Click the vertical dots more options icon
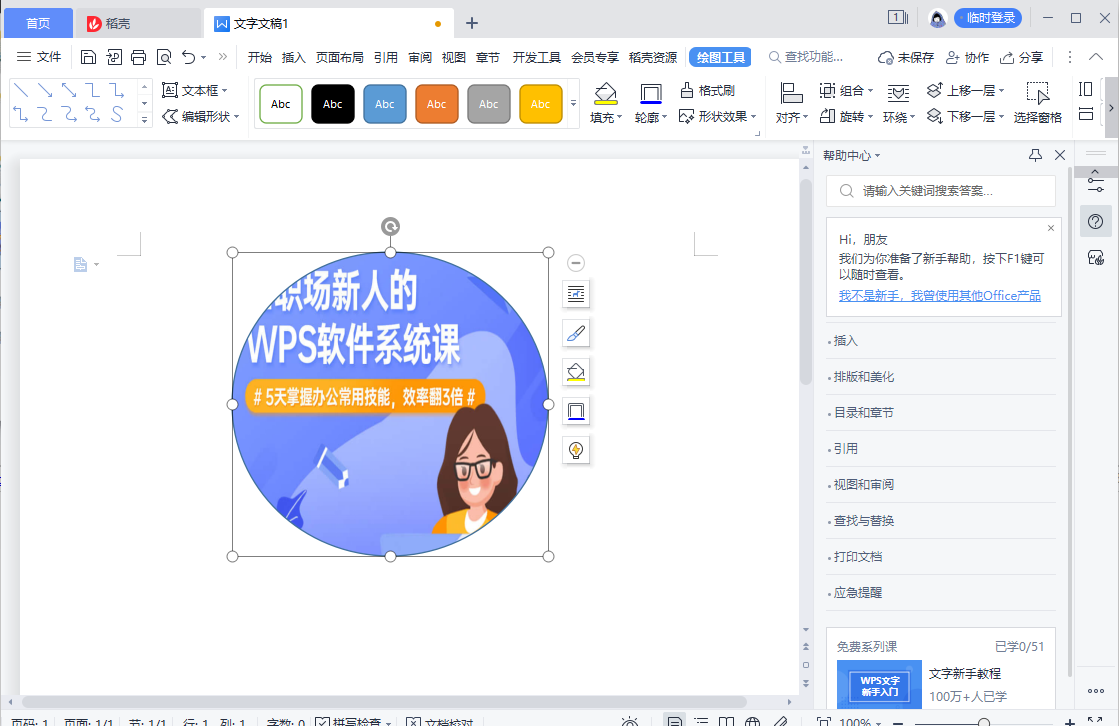 [x=1069, y=57]
